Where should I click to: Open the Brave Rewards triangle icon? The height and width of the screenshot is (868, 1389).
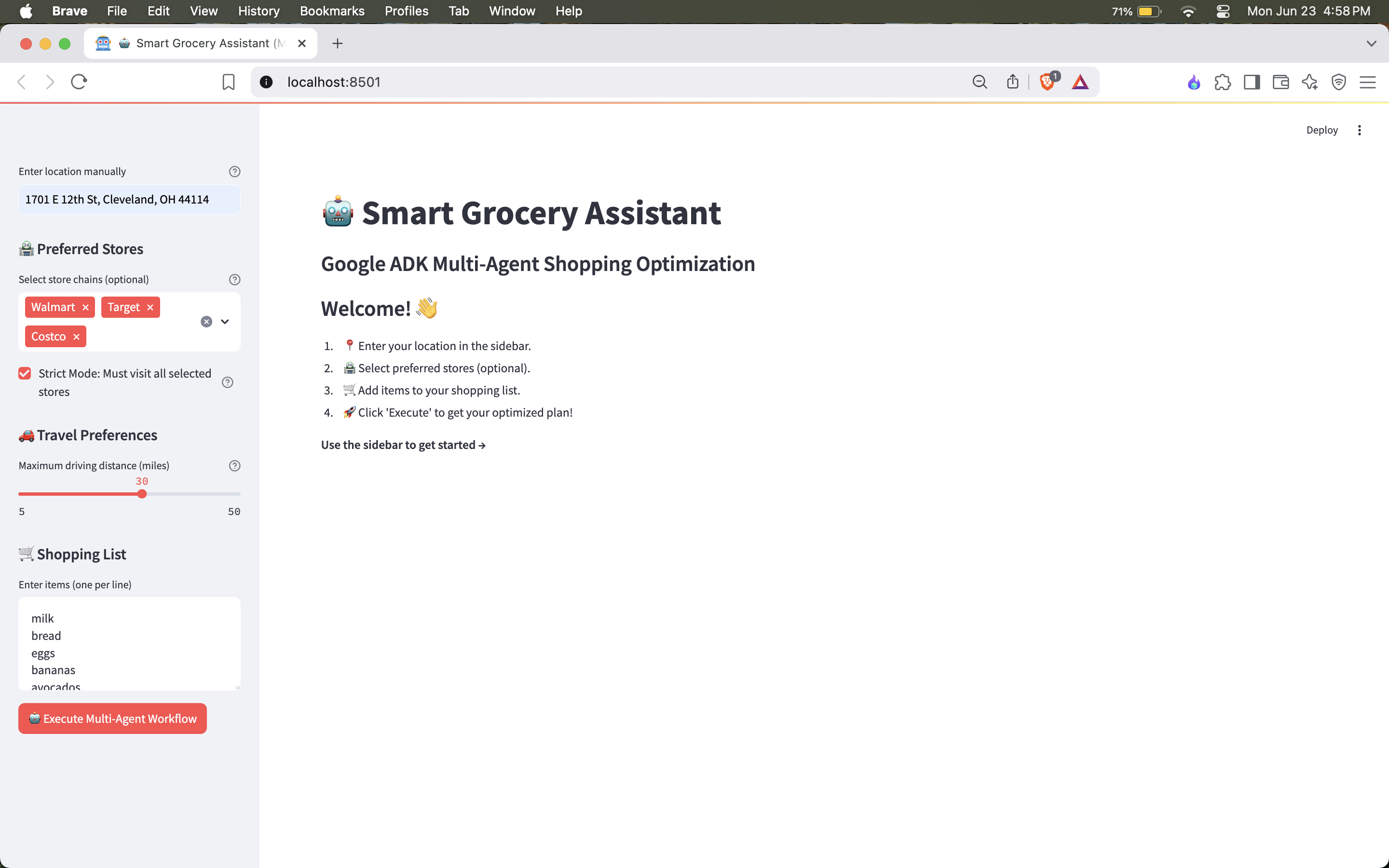click(1080, 82)
